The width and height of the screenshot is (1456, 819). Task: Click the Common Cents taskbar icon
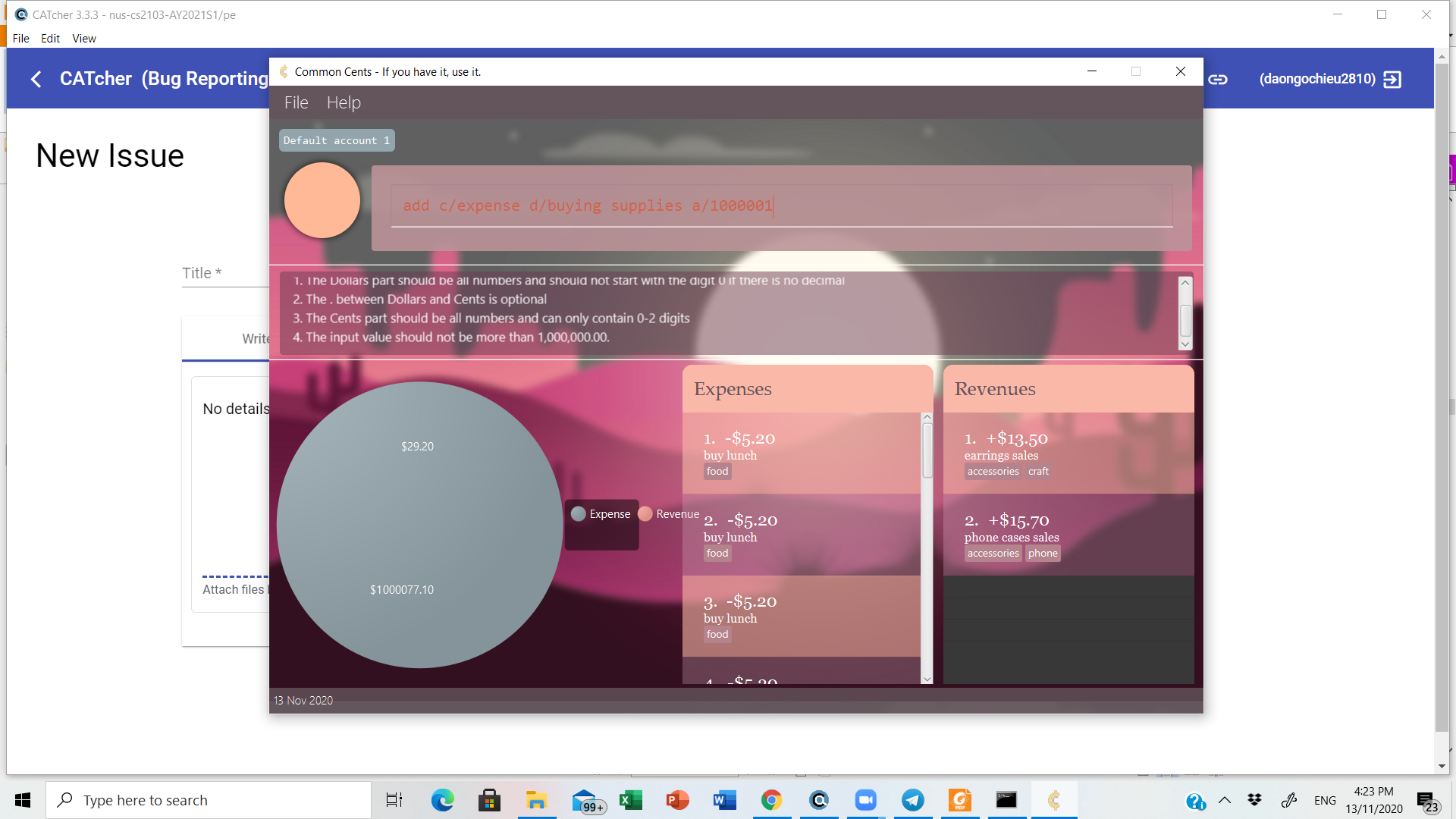click(x=1053, y=800)
